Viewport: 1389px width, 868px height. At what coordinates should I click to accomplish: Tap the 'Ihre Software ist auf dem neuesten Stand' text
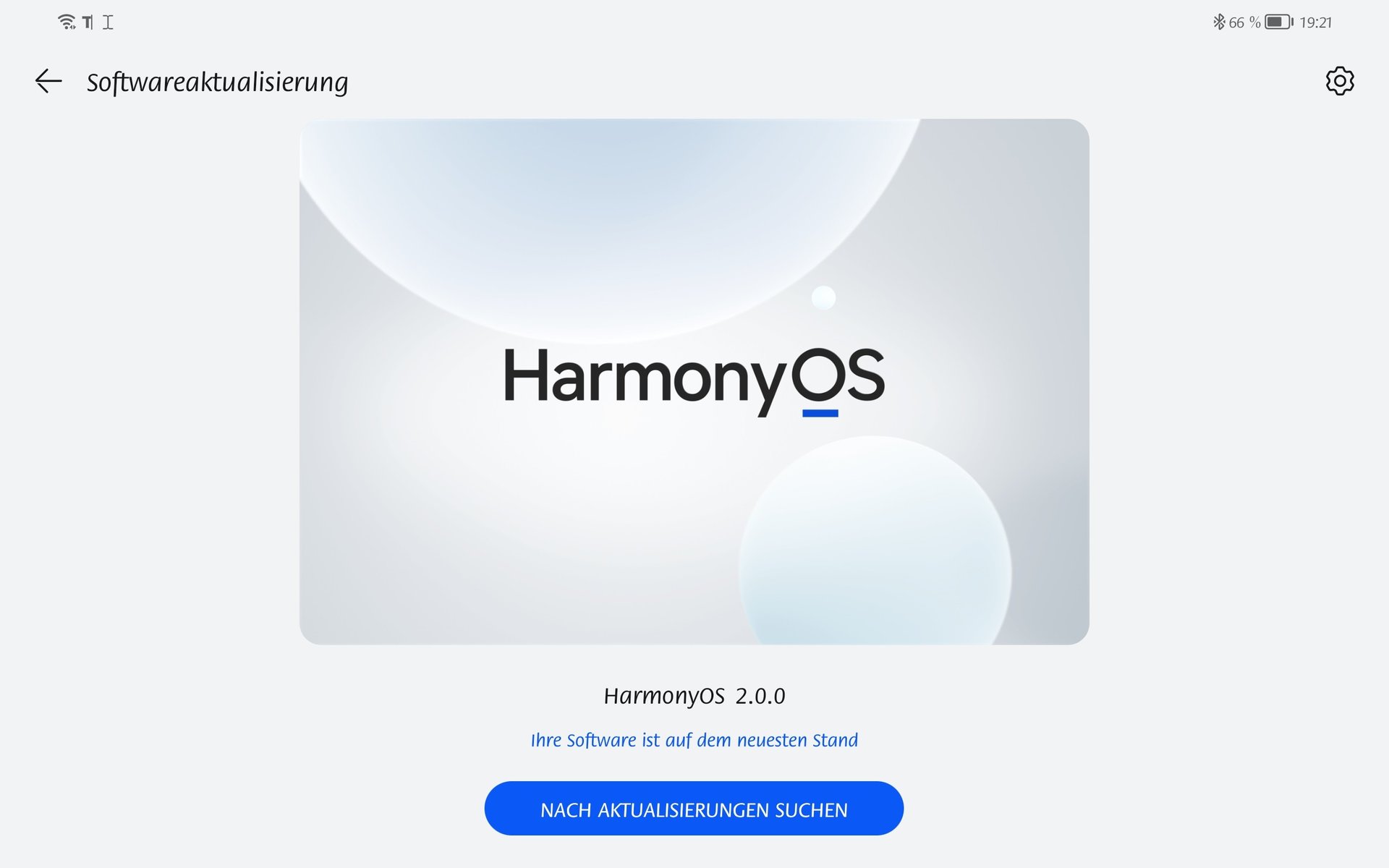click(694, 740)
